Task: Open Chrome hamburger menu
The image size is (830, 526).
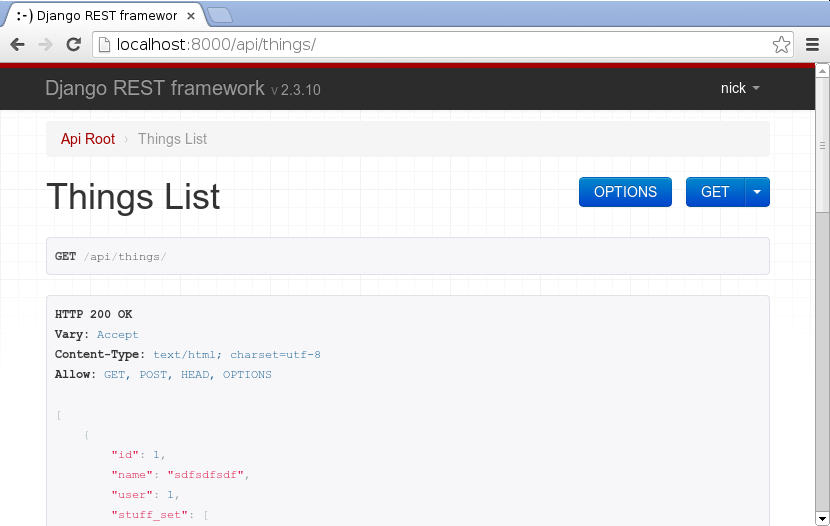Action: point(813,44)
